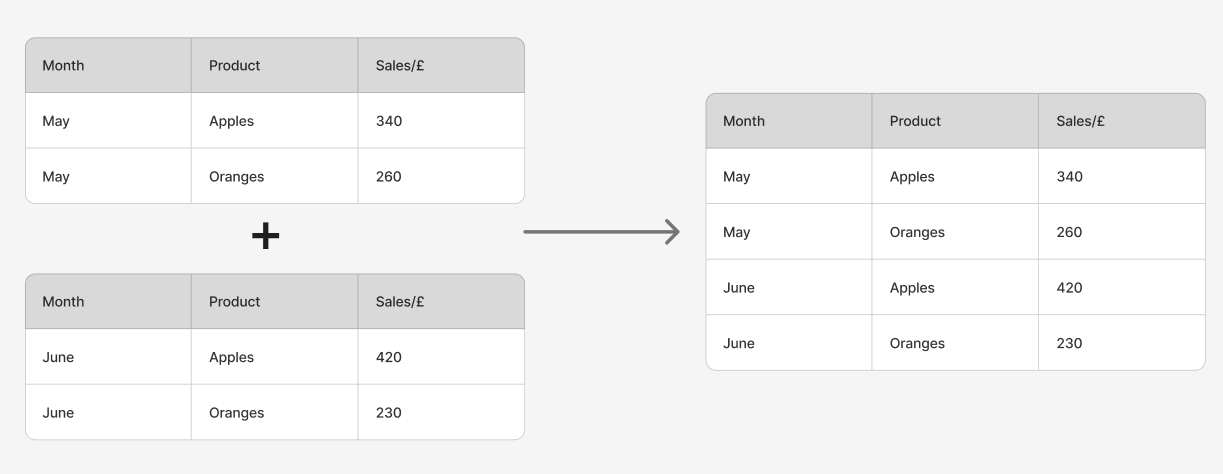
Task: Select the 420 cell in the bottom-left table
Action: point(389,357)
